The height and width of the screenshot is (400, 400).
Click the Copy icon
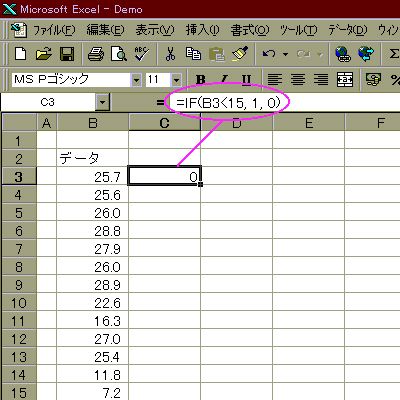[x=193, y=54]
